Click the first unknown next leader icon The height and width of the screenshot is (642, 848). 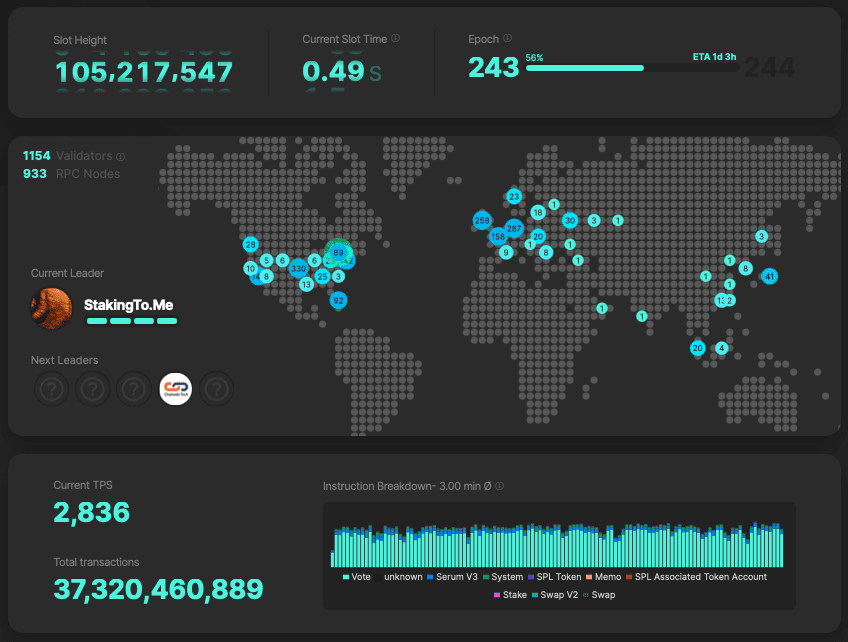point(50,389)
